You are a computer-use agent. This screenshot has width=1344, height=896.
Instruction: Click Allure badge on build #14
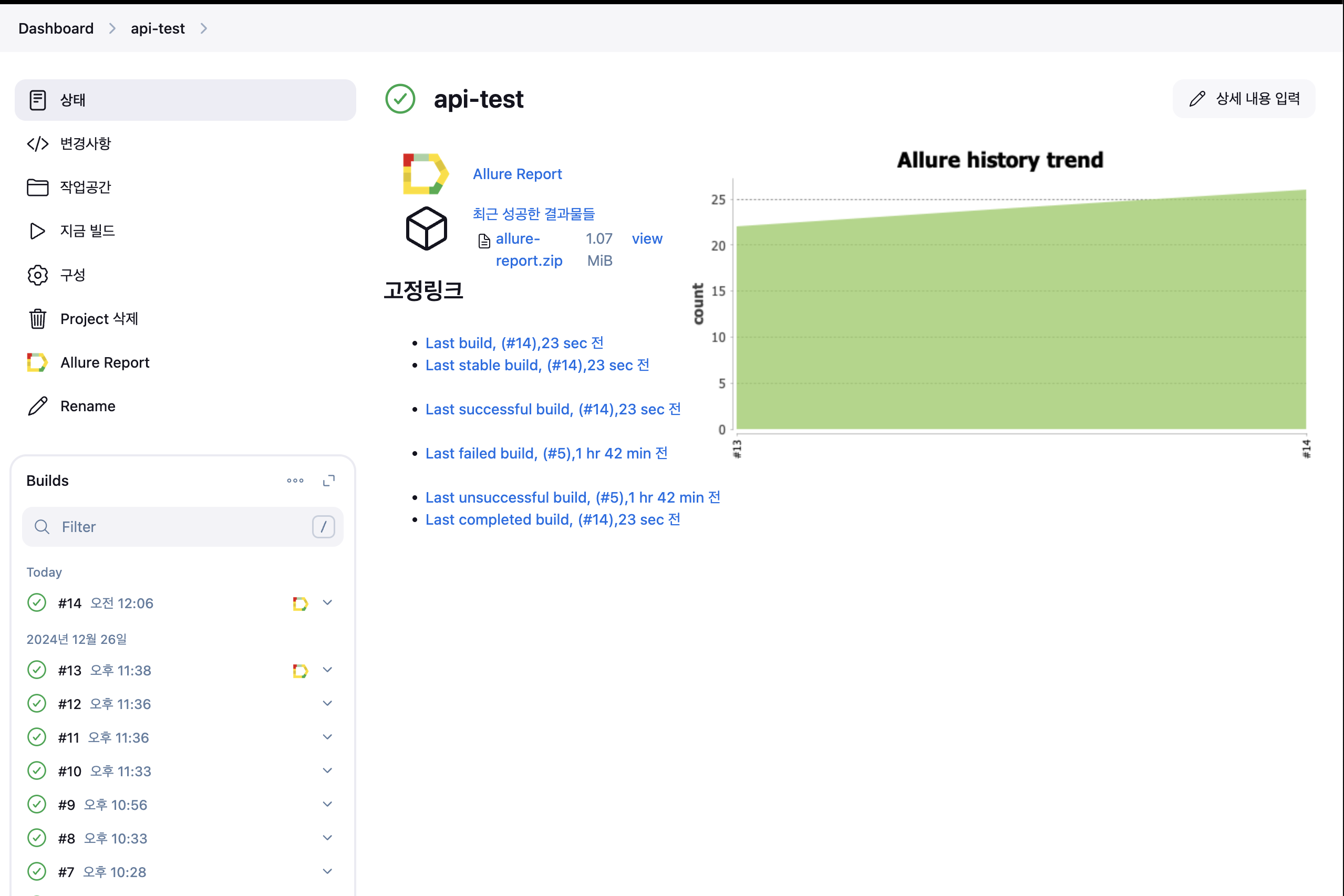pyautogui.click(x=300, y=603)
